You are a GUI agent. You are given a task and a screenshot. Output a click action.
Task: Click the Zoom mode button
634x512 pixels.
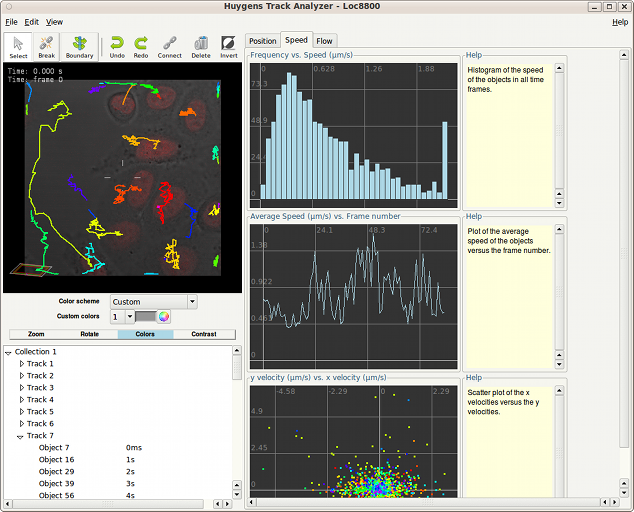point(36,334)
